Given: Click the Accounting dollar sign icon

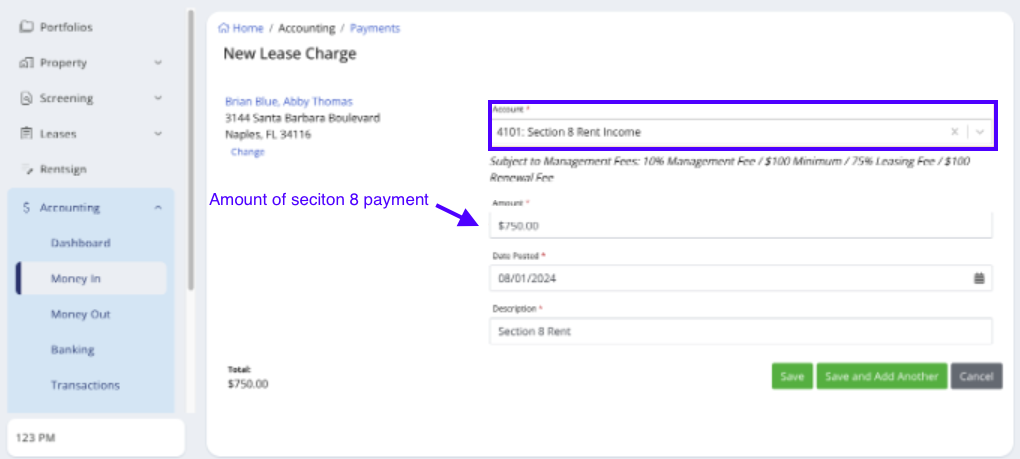Looking at the screenshot, I should pos(26,208).
